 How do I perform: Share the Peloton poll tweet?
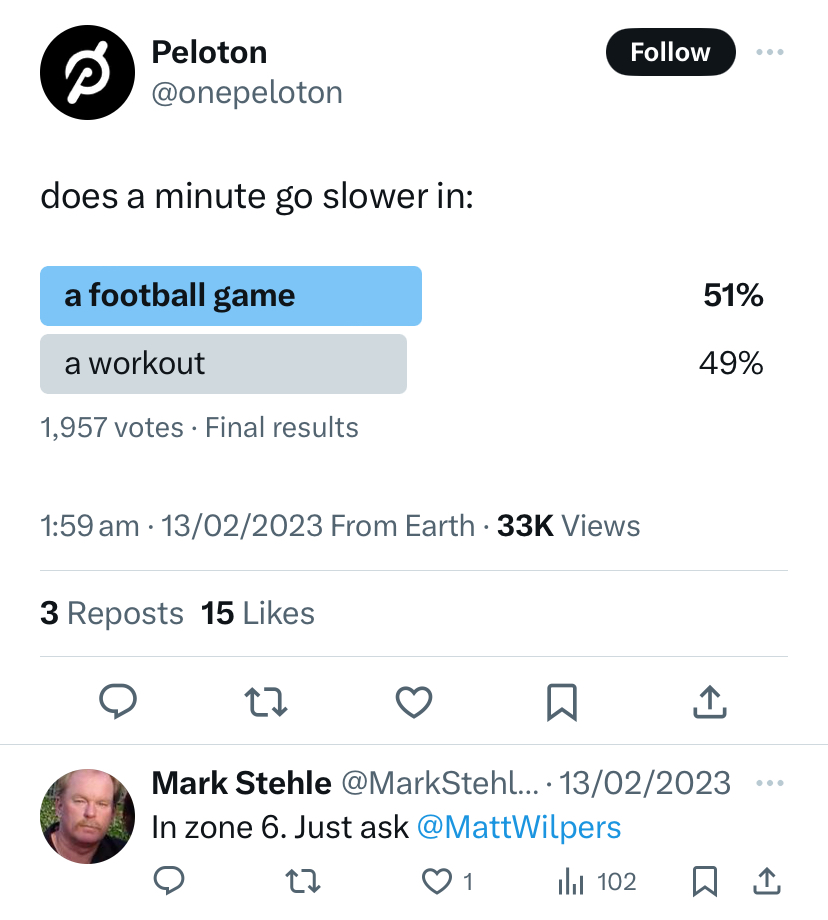709,703
